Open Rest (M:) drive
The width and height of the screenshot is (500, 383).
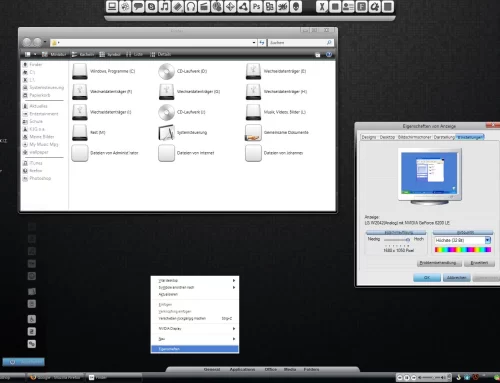point(89,132)
